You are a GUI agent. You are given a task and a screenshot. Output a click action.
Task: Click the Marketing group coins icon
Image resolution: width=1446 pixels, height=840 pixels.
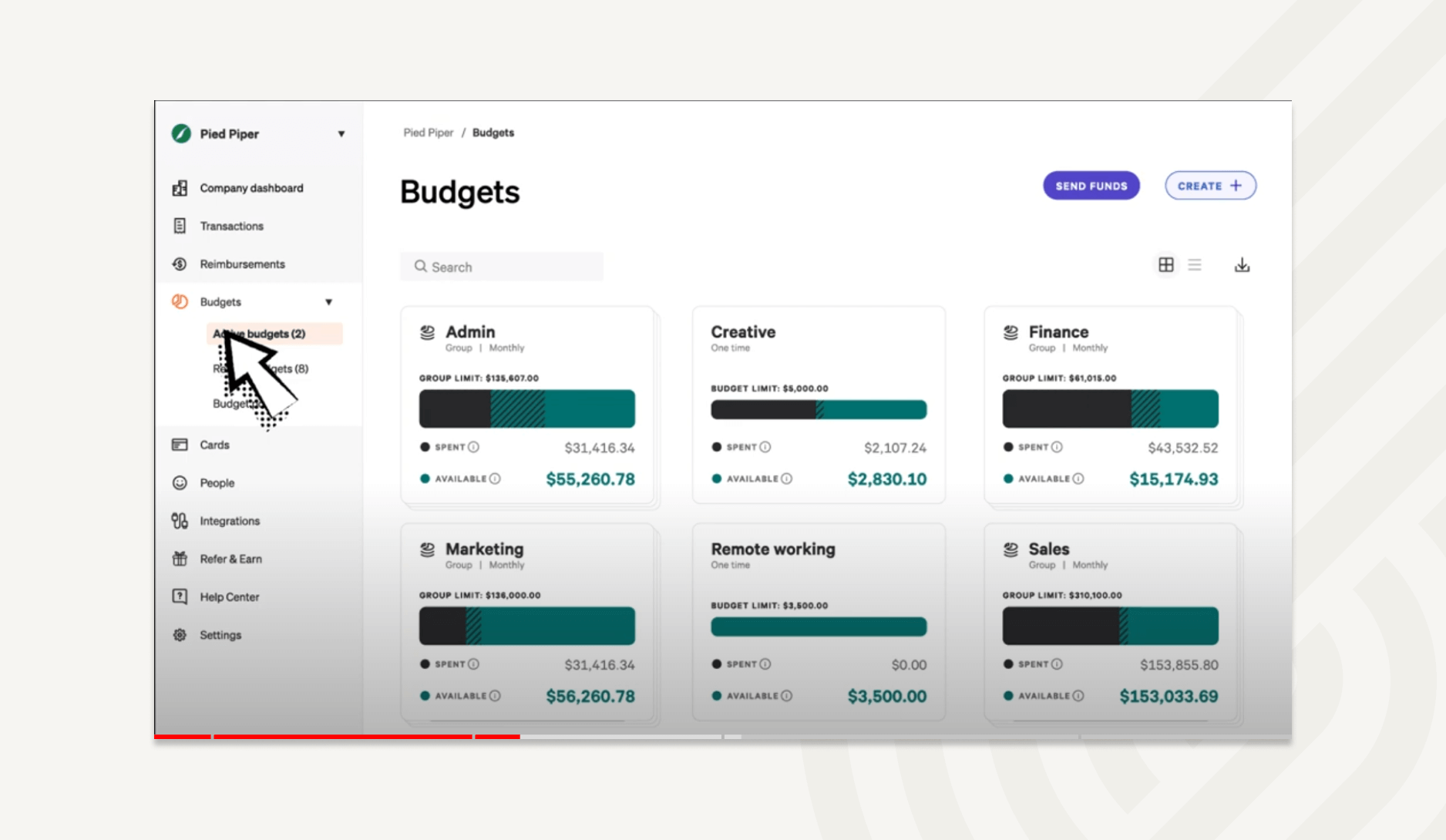pyautogui.click(x=427, y=549)
